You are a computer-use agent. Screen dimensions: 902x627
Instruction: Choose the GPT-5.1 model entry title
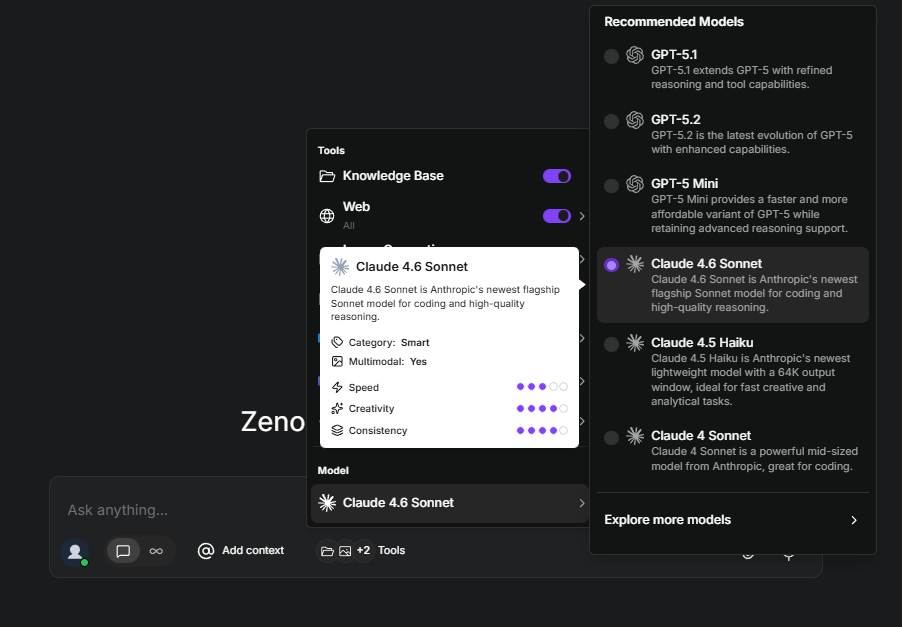[674, 55]
